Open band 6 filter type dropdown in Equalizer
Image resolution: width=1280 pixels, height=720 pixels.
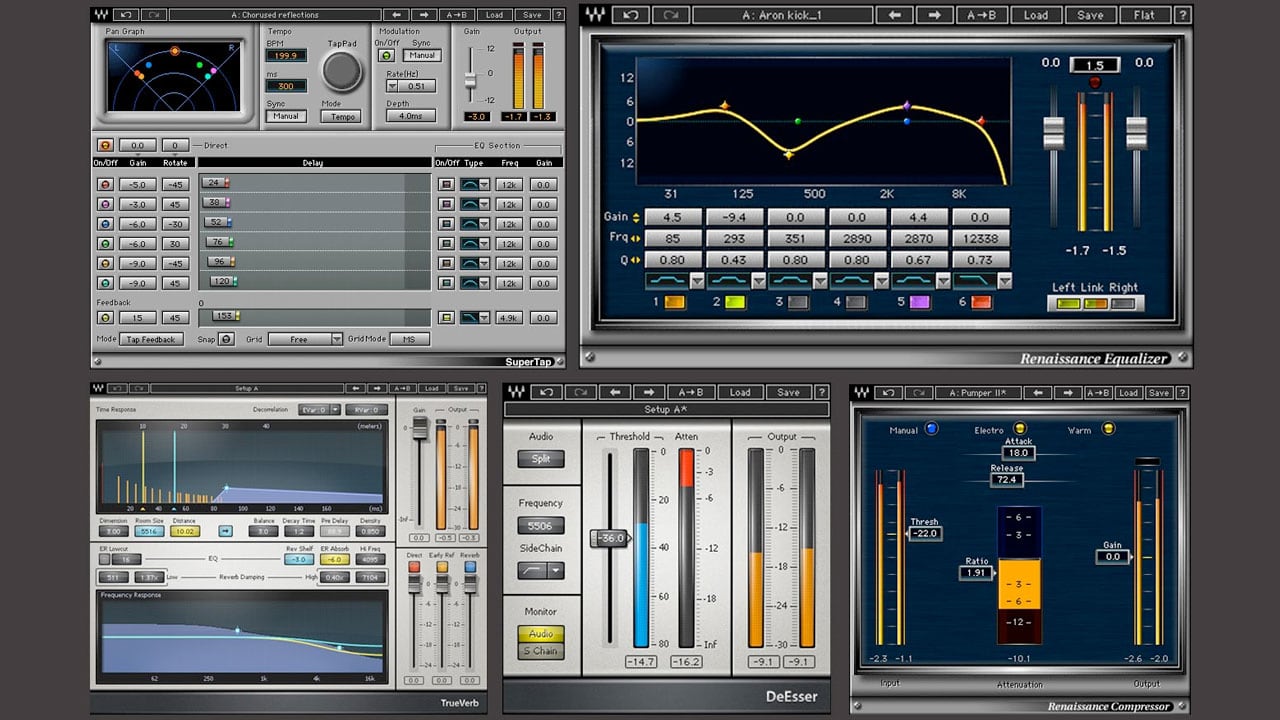[x=1004, y=281]
